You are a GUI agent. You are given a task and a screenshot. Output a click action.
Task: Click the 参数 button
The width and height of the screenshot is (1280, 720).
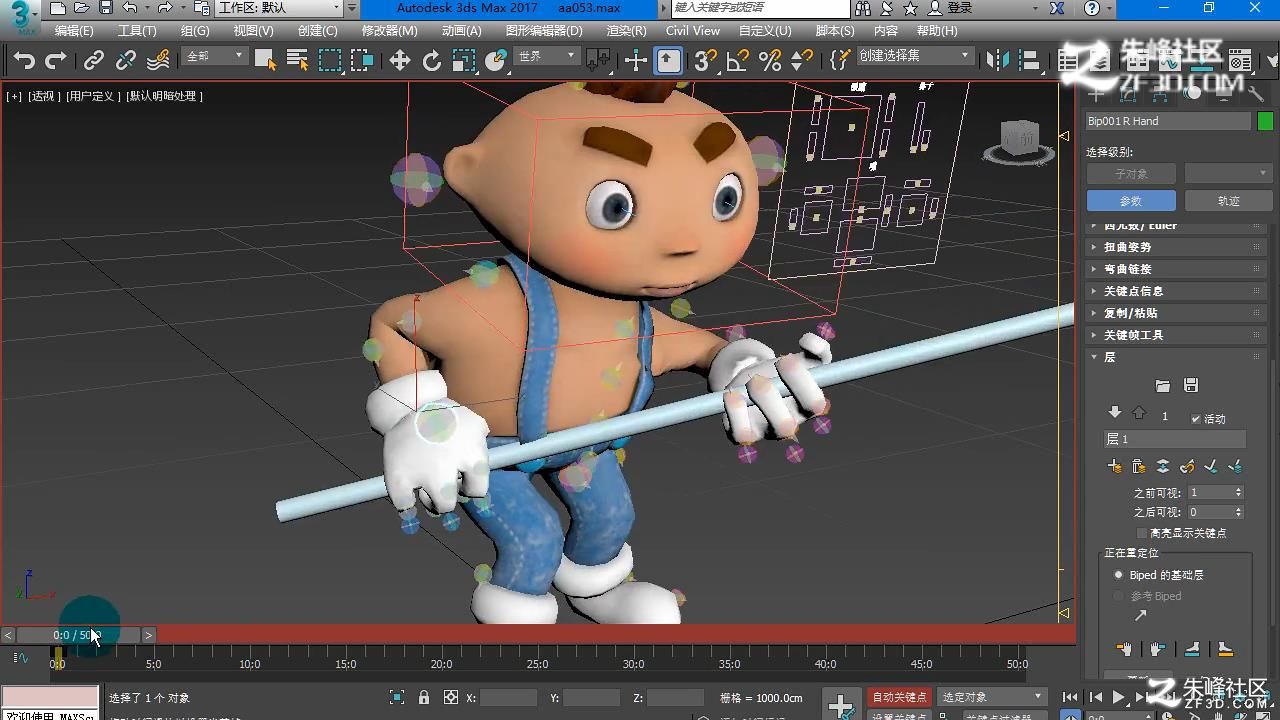click(x=1131, y=201)
